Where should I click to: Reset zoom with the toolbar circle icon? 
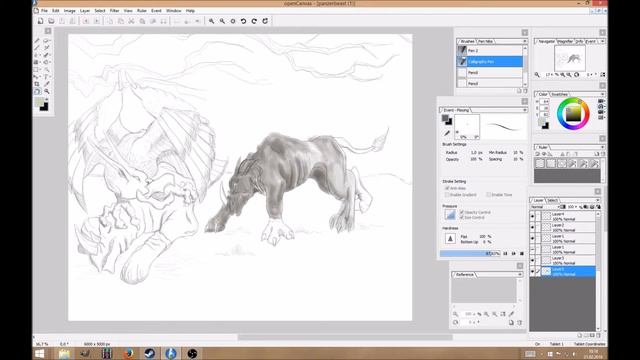(233, 21)
